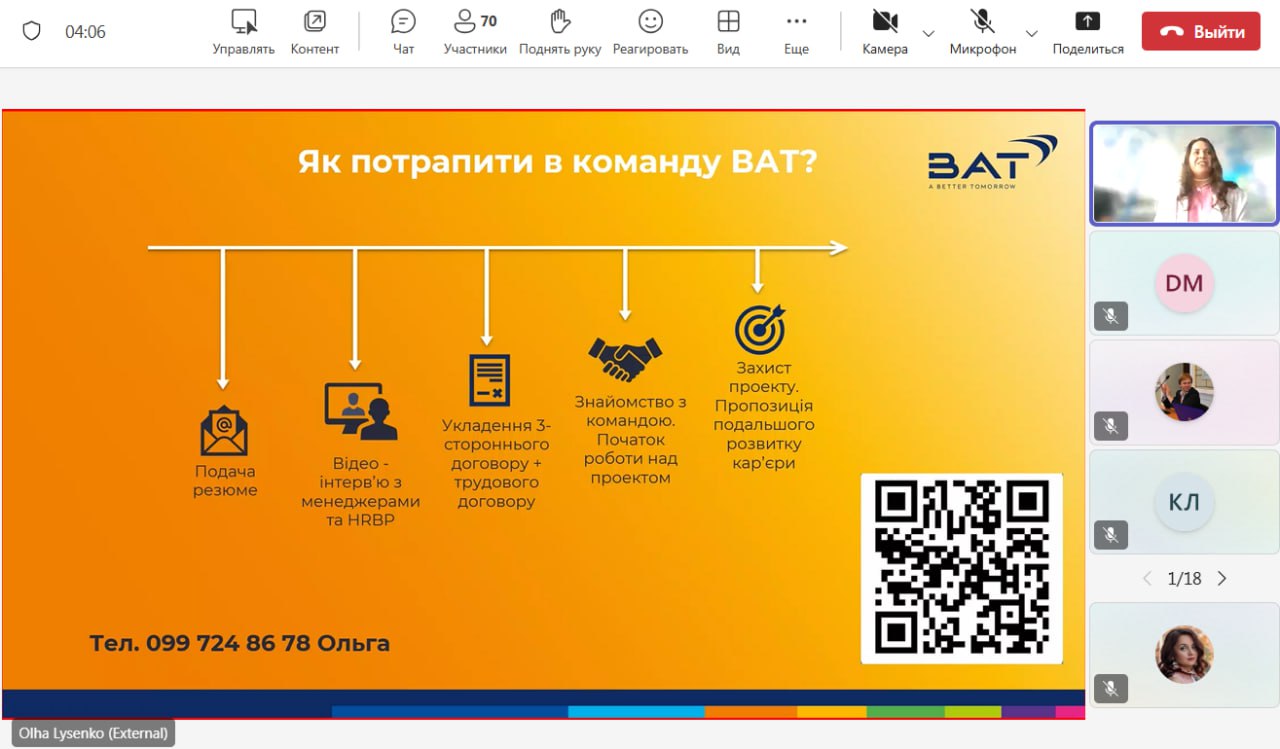The width and height of the screenshot is (1280, 749).
Task: Click the meeting timer 04:06
Action: click(85, 32)
